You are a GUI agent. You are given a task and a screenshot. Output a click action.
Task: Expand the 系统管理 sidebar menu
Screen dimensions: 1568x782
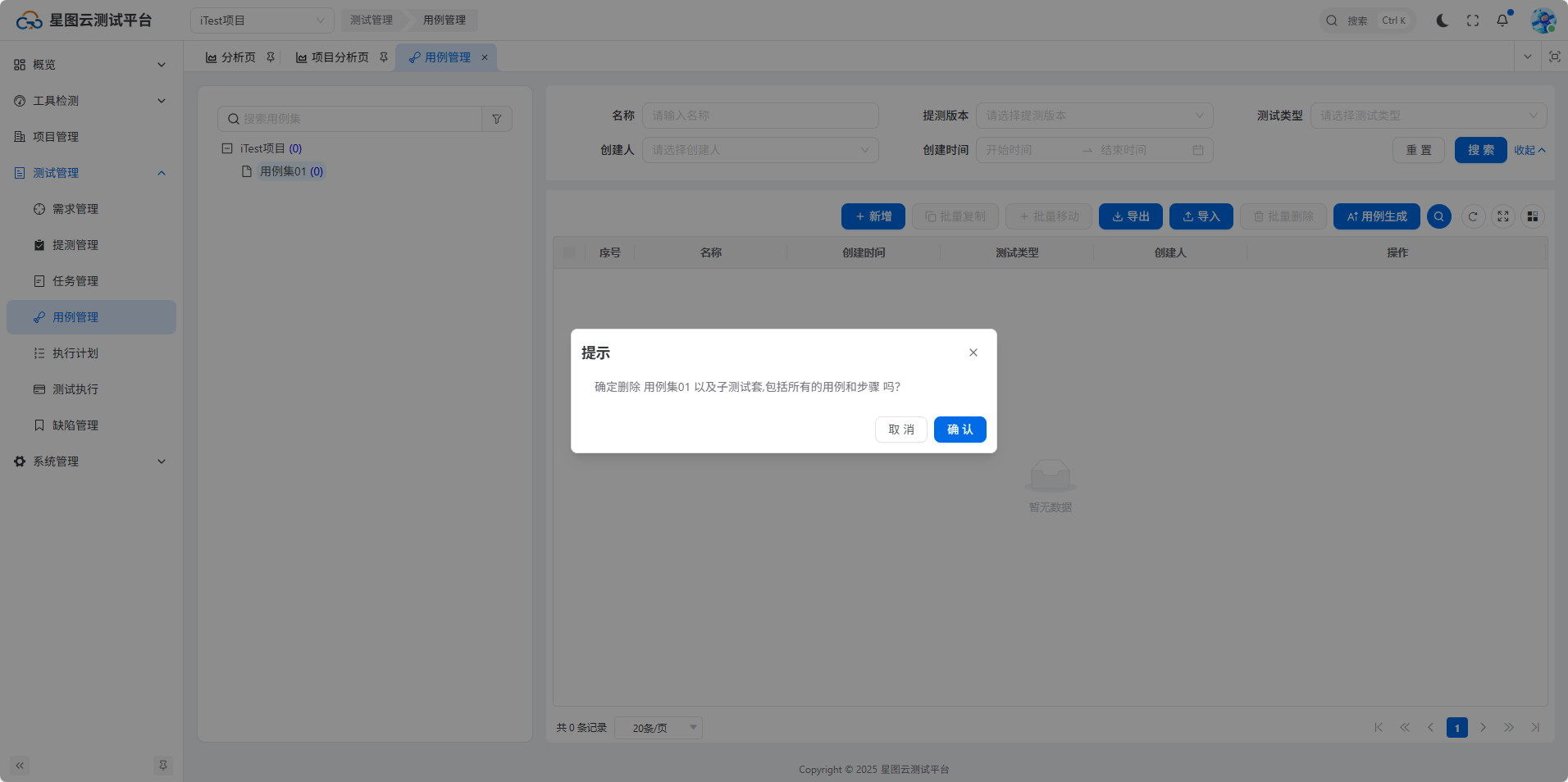(90, 461)
